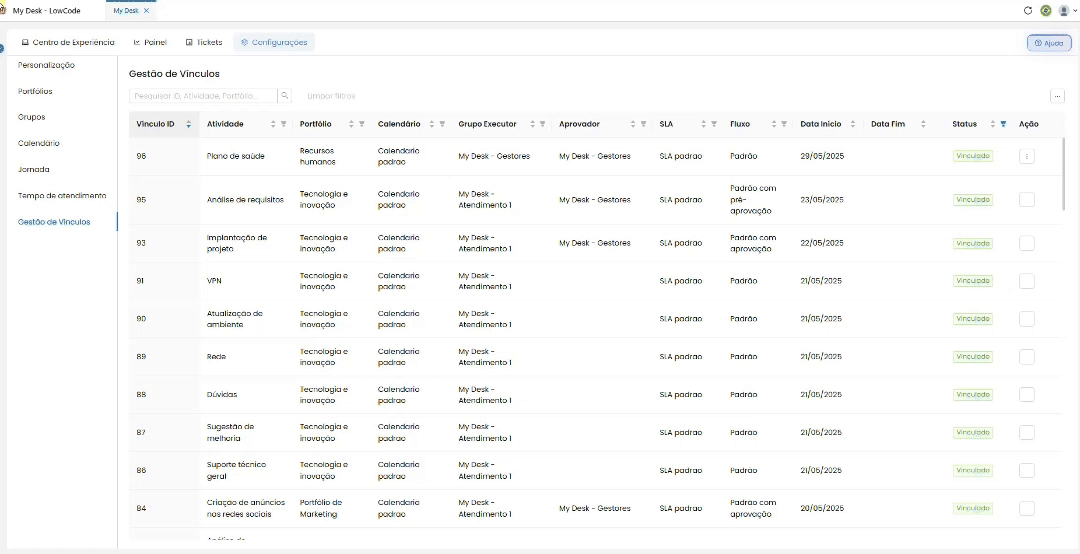The image size is (1080, 554).
Task: Sort by Aprovador column arrows
Action: tap(633, 125)
